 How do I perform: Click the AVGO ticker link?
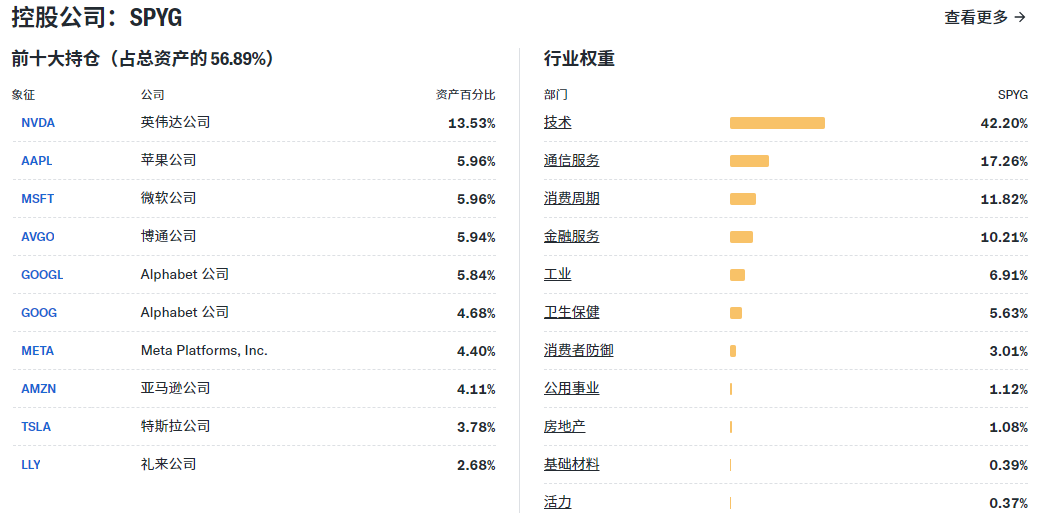point(38,237)
